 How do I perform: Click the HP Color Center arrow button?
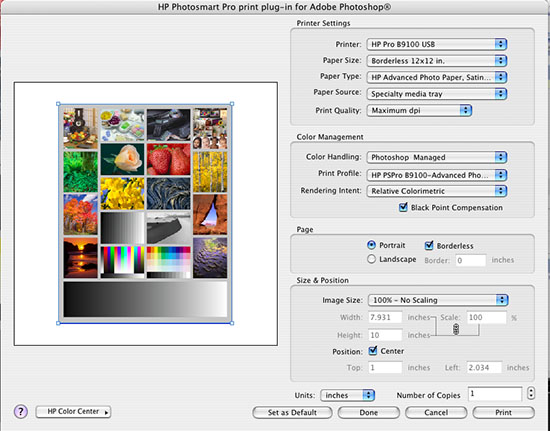click(73, 412)
